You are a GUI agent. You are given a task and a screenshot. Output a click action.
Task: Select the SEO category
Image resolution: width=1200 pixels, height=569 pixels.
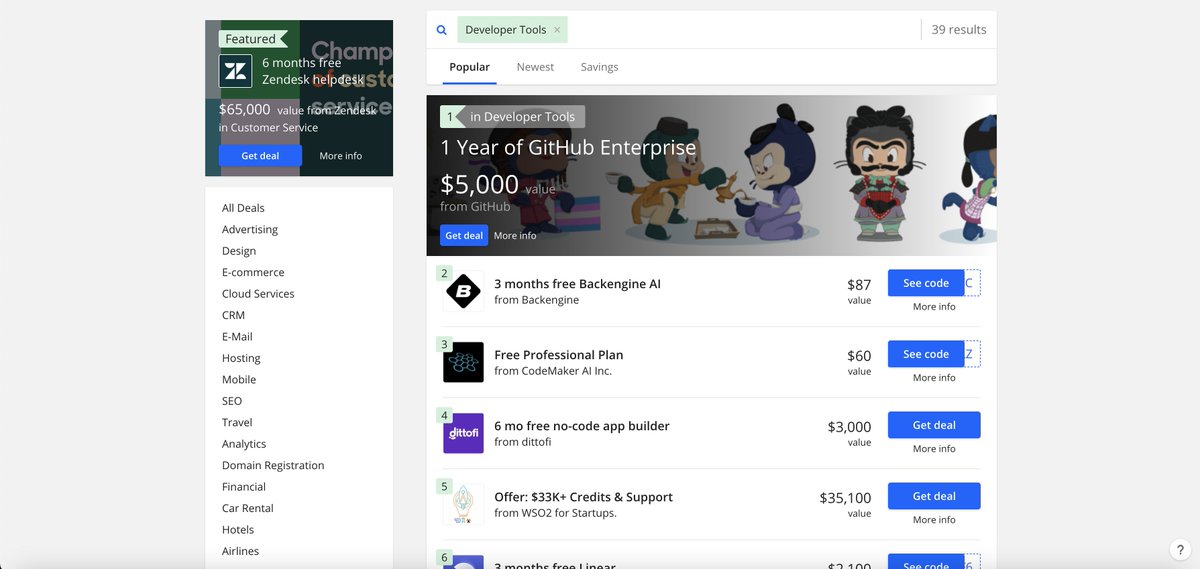(232, 401)
